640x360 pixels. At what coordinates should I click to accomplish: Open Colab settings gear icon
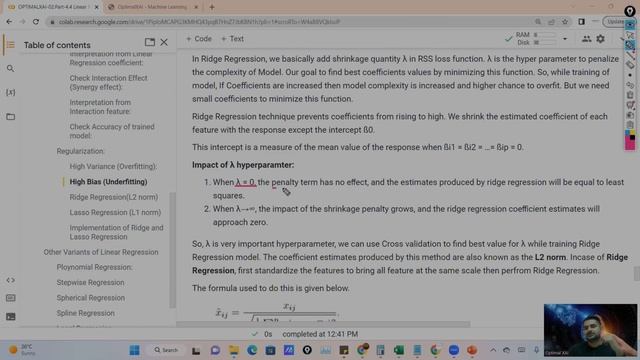tap(600, 39)
